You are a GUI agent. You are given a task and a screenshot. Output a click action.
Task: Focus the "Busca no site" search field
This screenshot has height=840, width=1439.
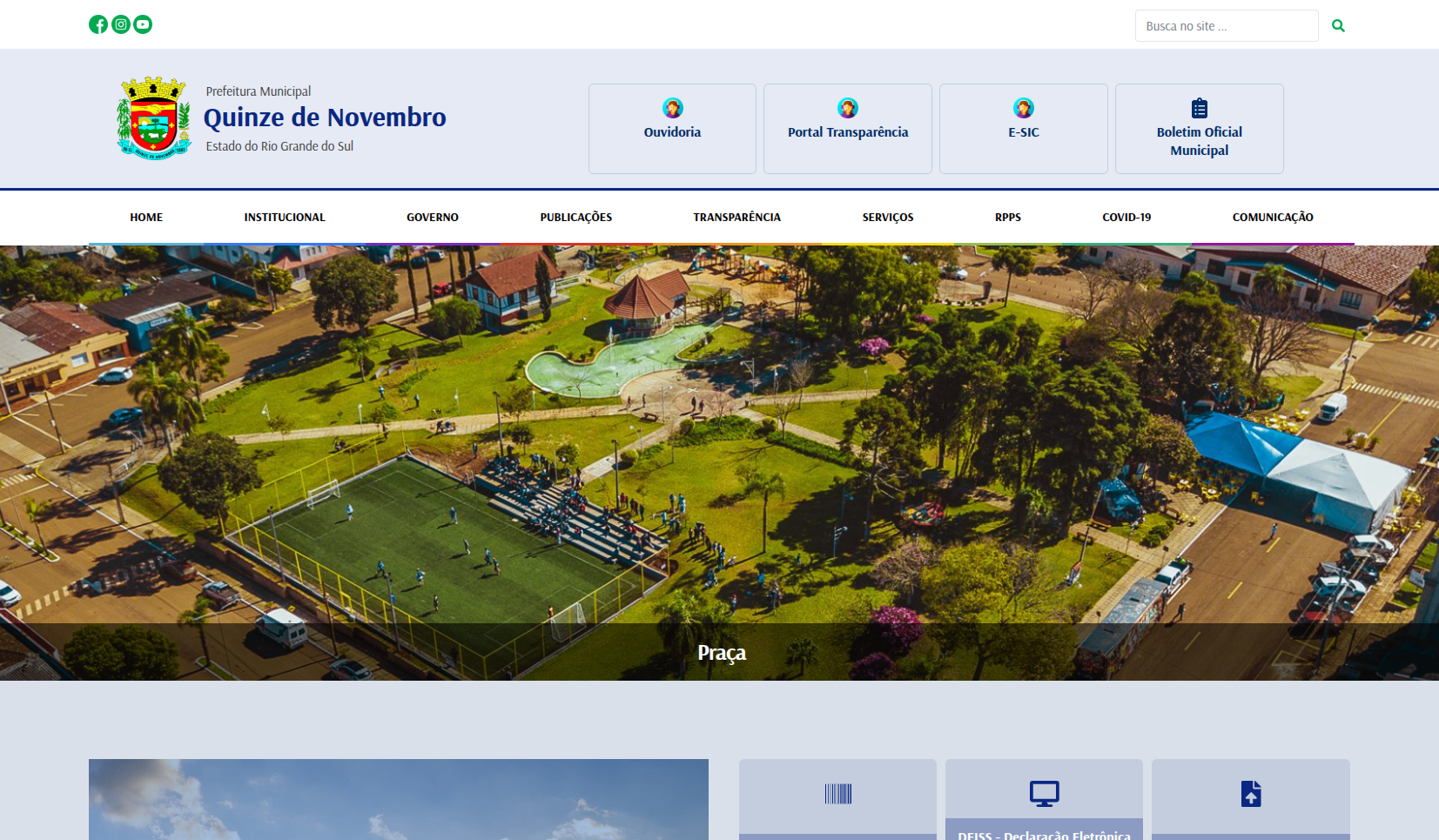point(1227,26)
